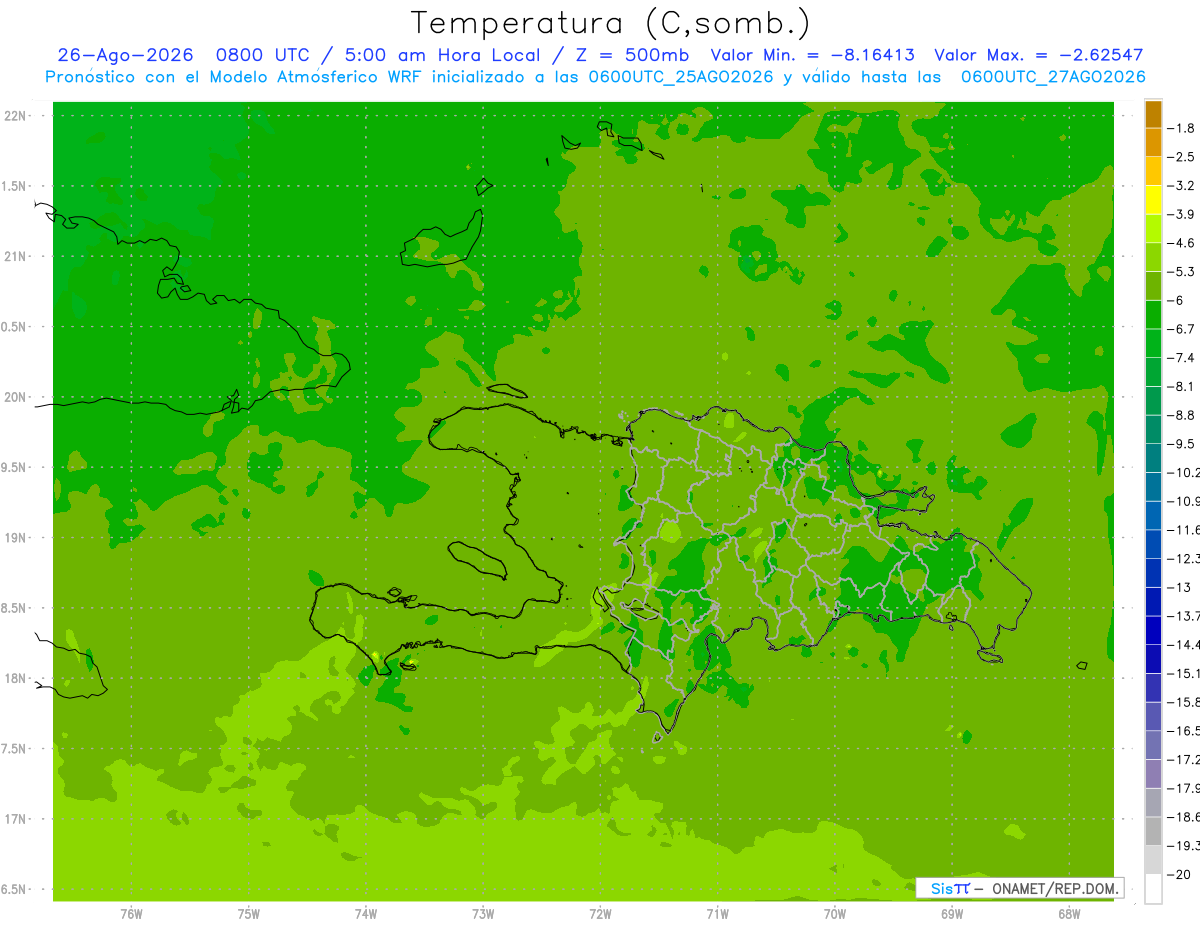The width and height of the screenshot is (1200, 927).
Task: Click the '20N' latitude axis label
Action: tap(16, 397)
